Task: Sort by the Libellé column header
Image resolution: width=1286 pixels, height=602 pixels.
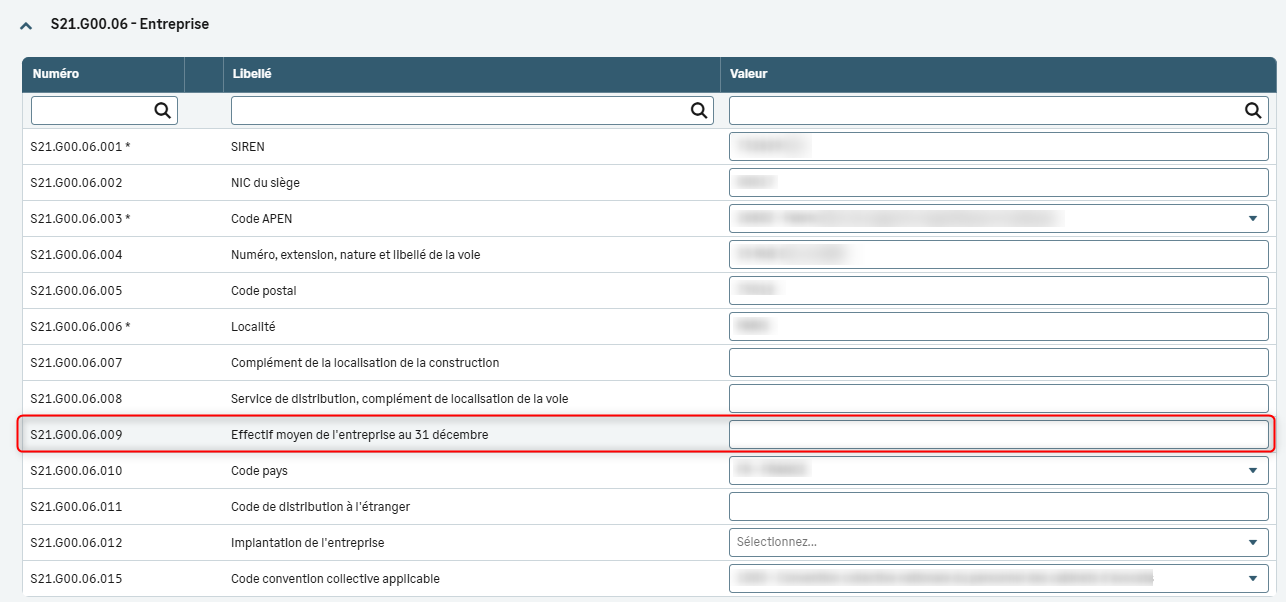Action: click(x=252, y=74)
